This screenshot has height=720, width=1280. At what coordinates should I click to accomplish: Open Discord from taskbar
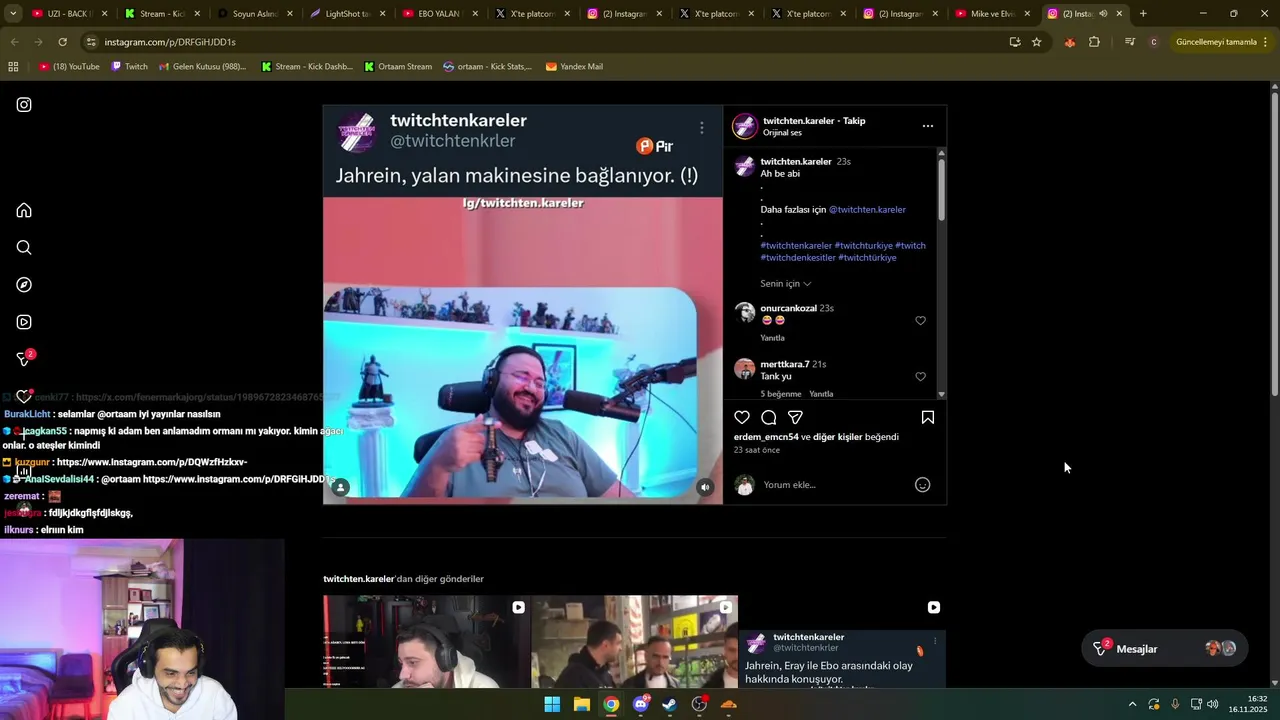click(x=641, y=704)
